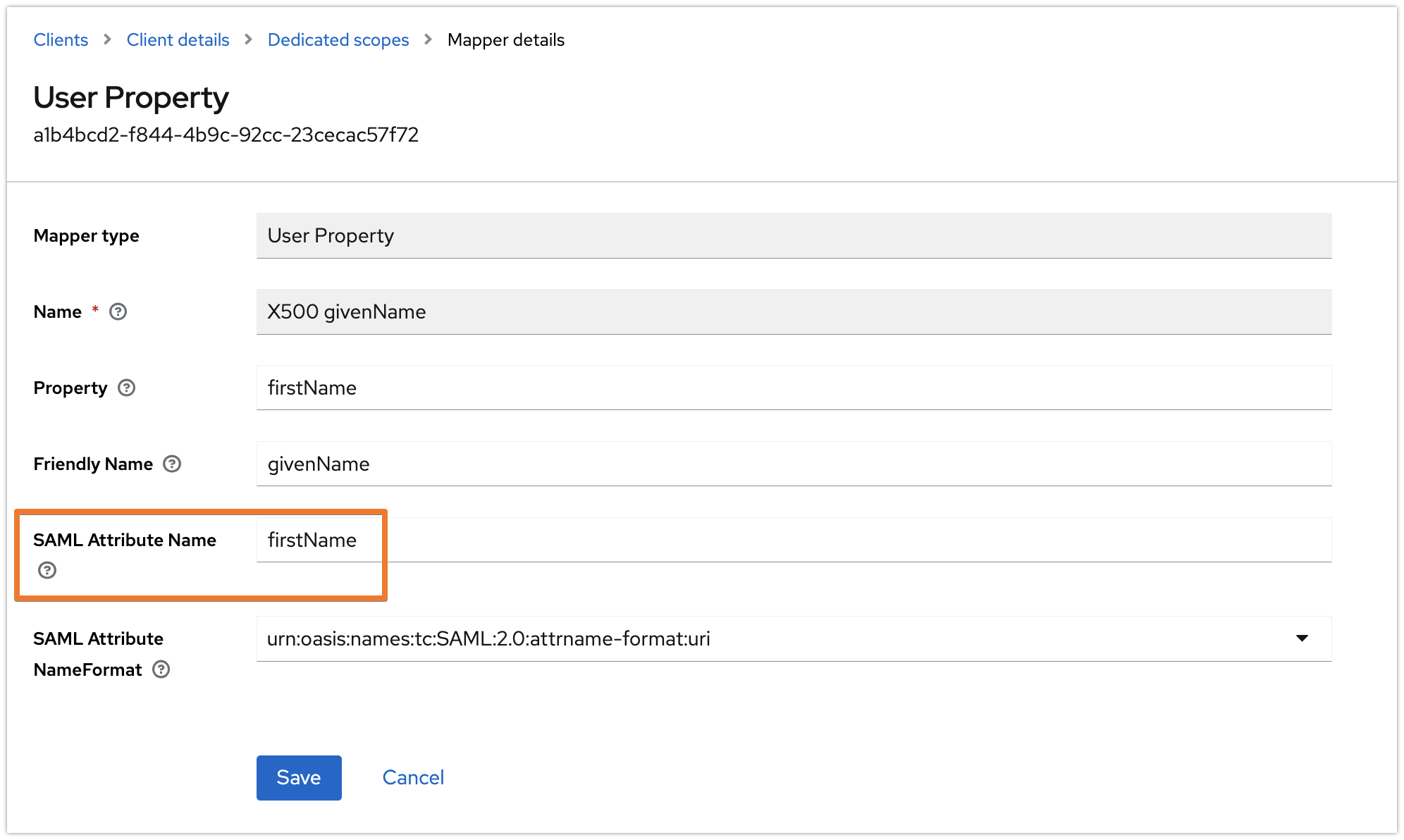This screenshot has width=1404, height=840.
Task: Focus the Friendly Name text field
Action: click(x=794, y=464)
